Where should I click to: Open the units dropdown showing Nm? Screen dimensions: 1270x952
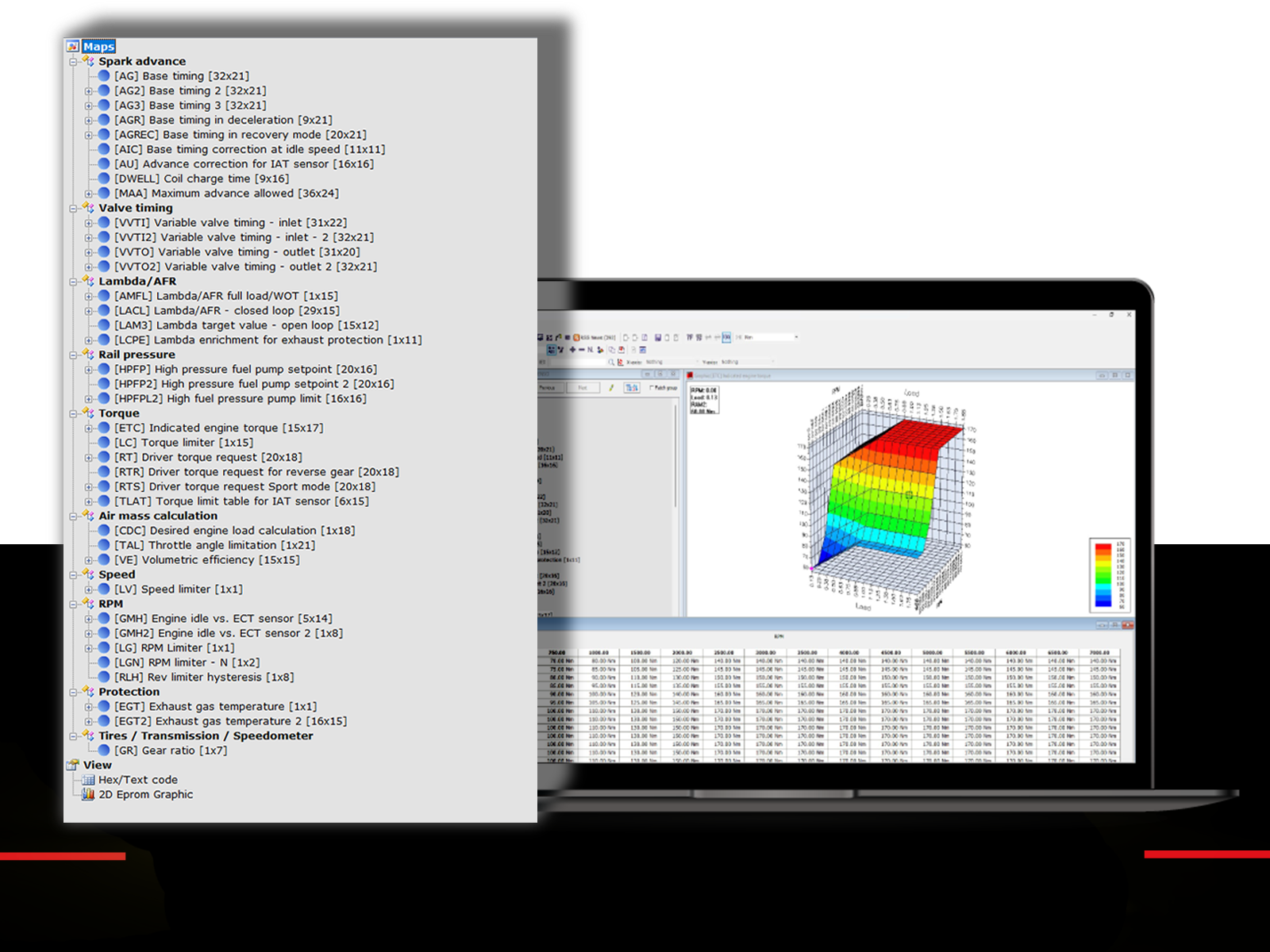point(795,337)
